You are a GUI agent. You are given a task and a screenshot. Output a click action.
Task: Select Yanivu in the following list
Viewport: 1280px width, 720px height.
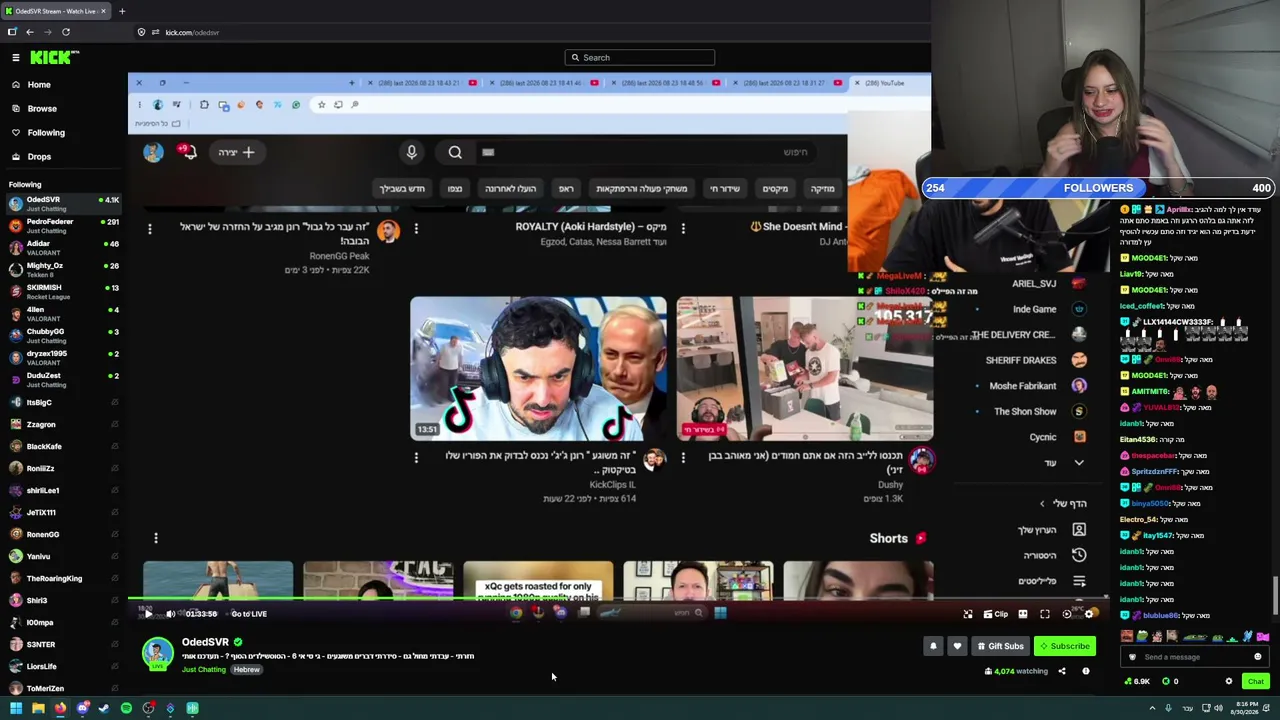pos(64,557)
